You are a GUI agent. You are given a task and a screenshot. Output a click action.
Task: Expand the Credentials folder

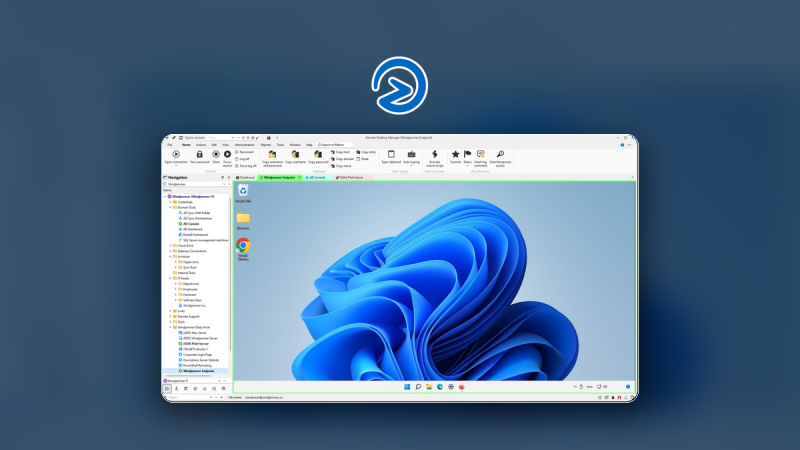coord(170,202)
